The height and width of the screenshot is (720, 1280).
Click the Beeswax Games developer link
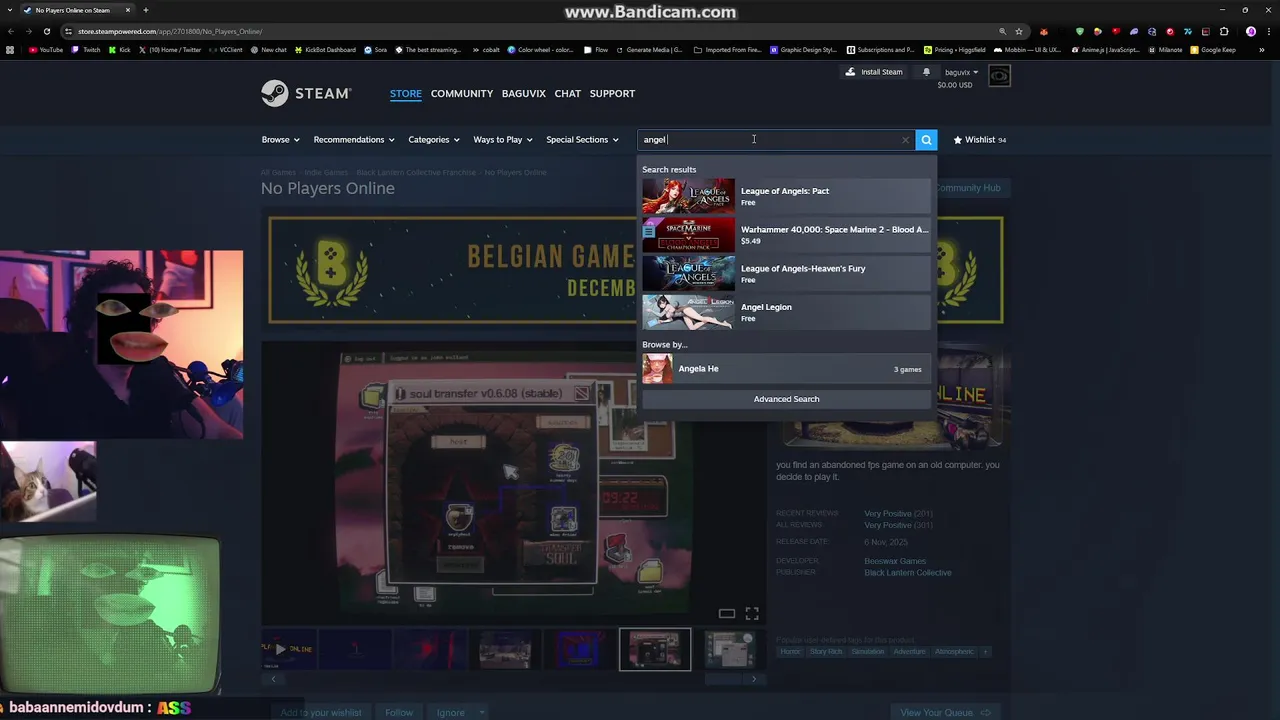(895, 561)
